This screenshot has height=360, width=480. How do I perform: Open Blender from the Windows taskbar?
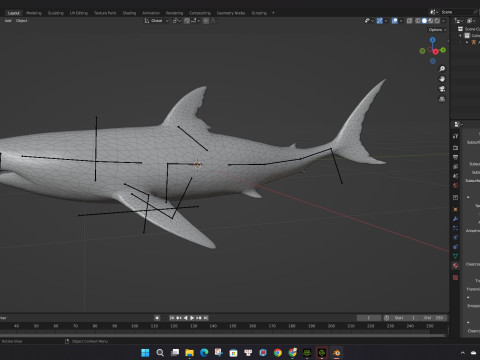tap(336, 353)
